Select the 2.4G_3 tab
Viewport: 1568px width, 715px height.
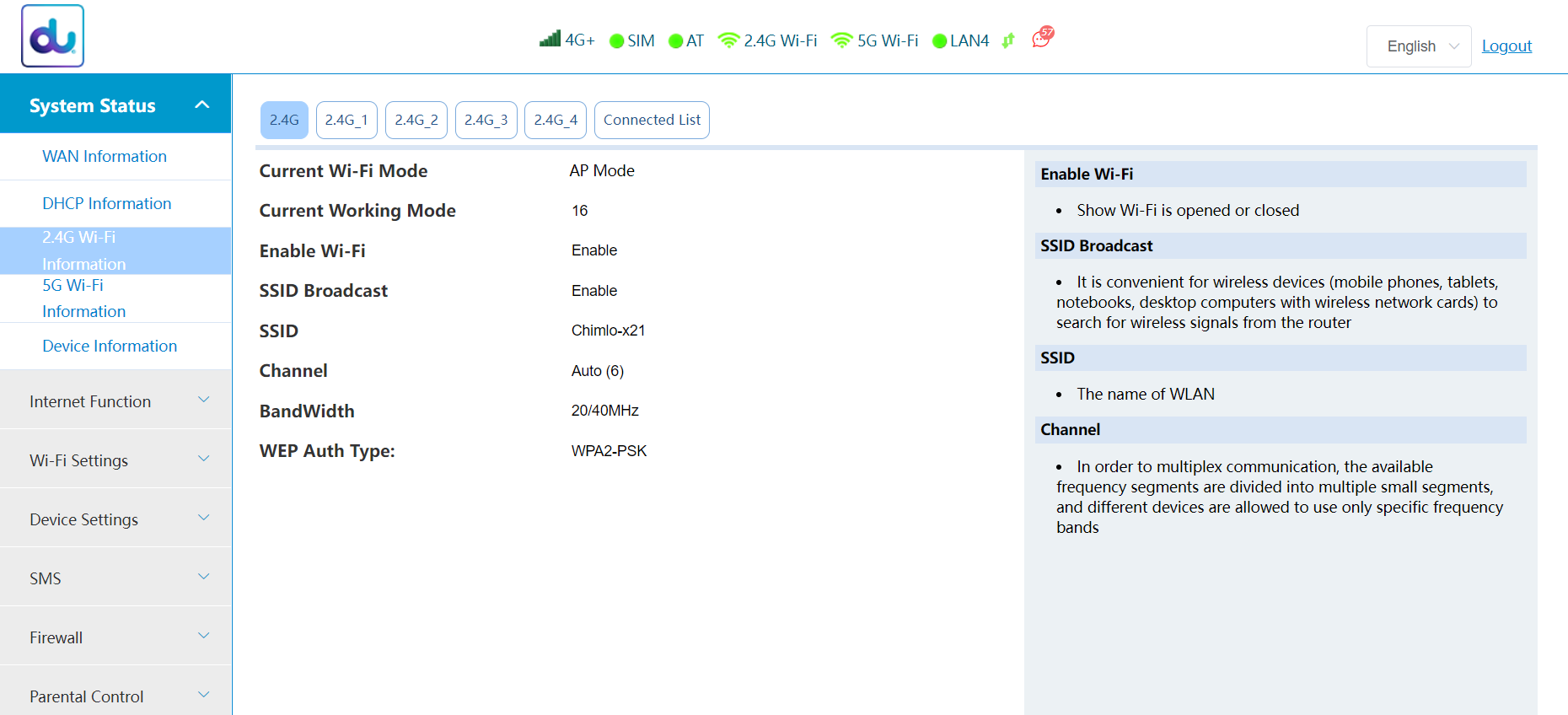coord(486,120)
